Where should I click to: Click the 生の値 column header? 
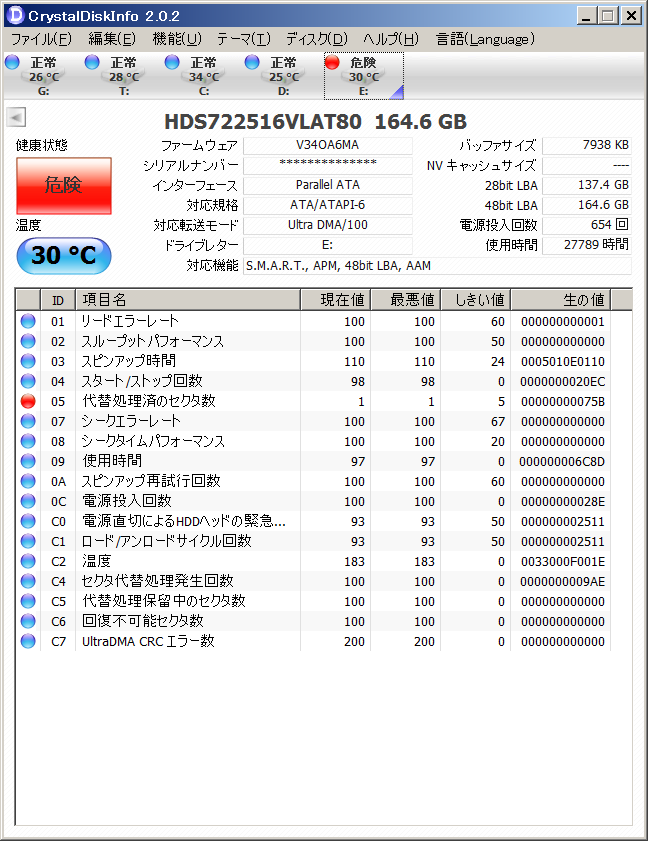[561, 300]
